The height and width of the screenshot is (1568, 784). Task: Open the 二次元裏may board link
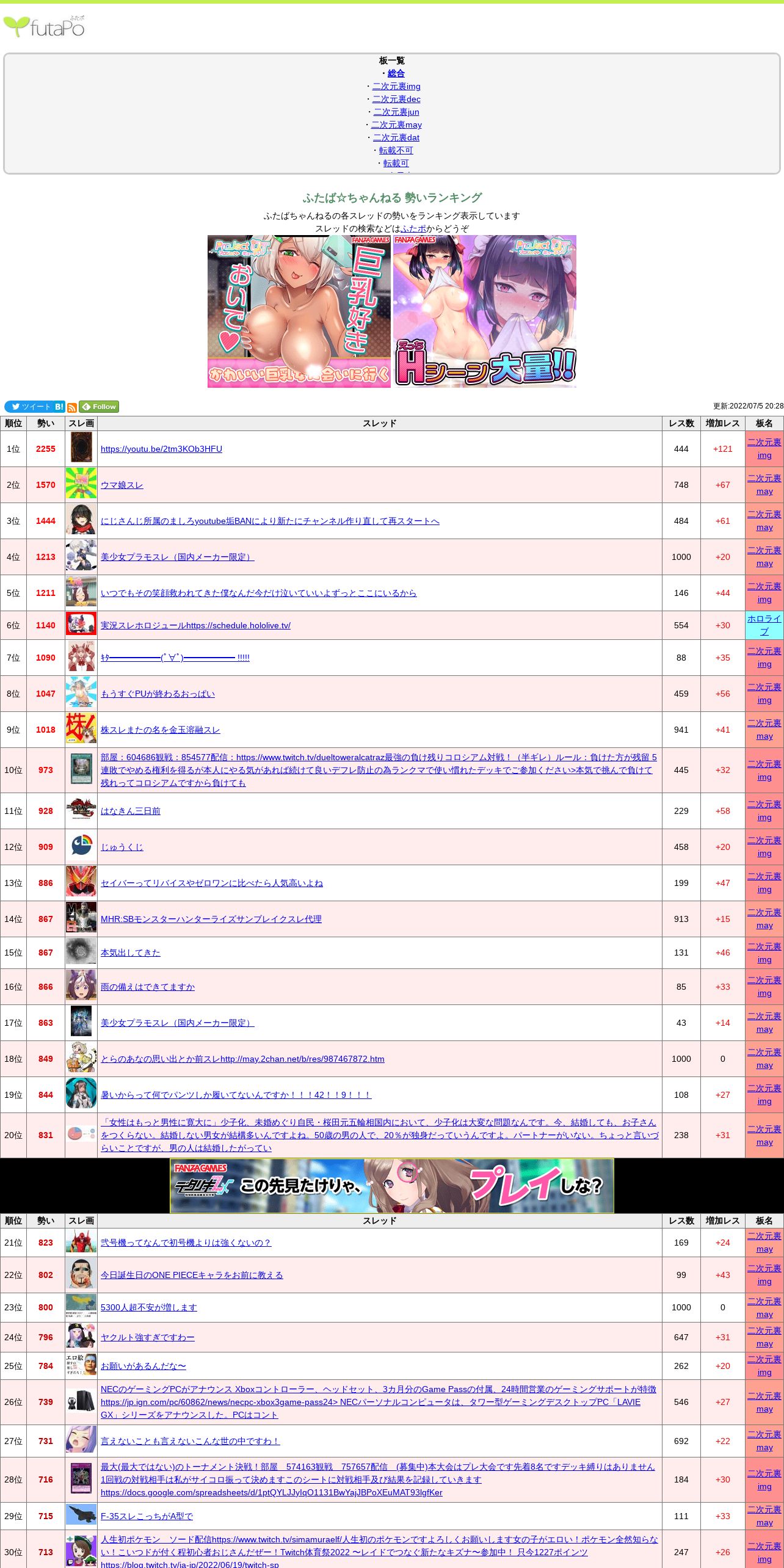click(396, 125)
